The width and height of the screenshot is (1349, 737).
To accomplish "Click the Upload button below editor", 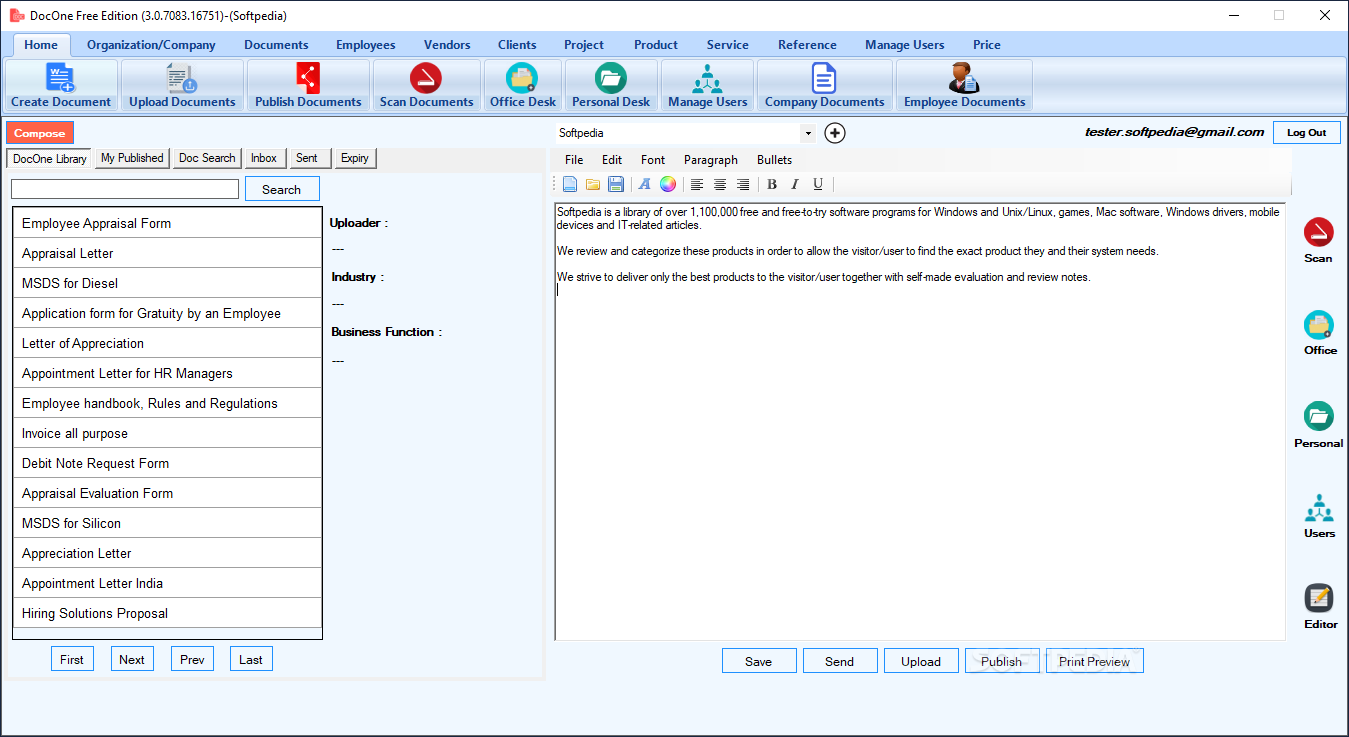I will tap(921, 661).
